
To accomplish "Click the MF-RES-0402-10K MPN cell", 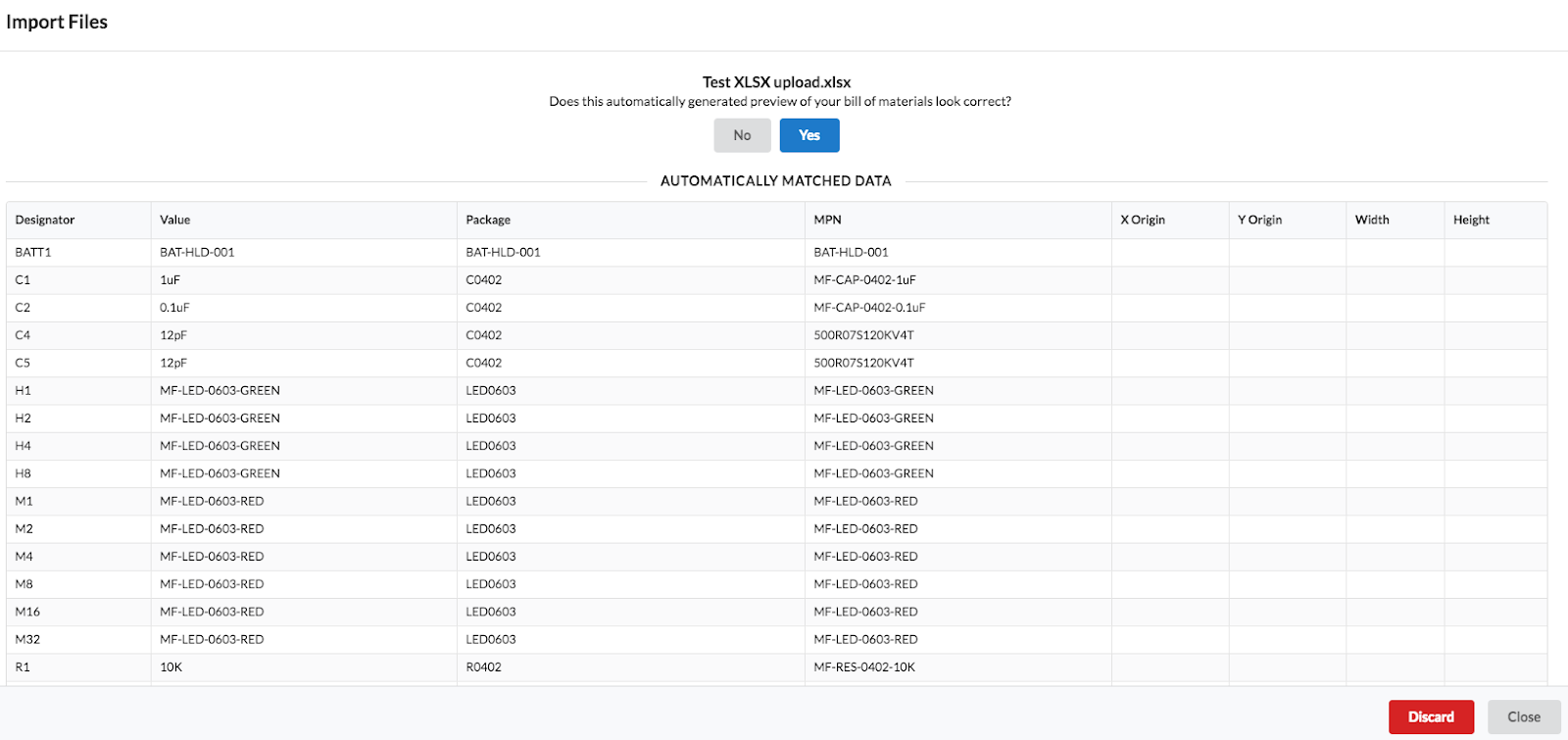I will click(864, 666).
